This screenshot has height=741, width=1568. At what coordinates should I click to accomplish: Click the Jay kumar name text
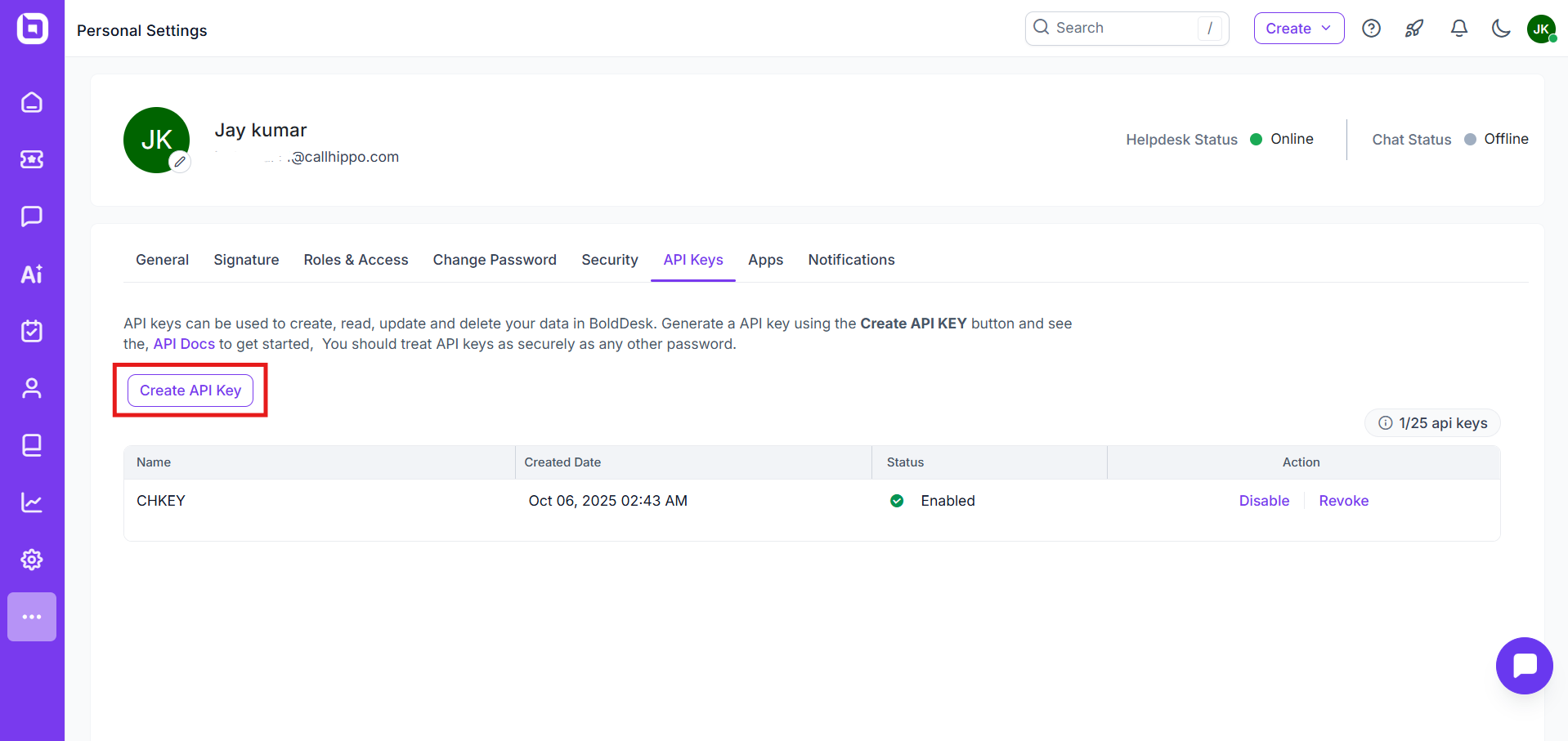pos(261,130)
